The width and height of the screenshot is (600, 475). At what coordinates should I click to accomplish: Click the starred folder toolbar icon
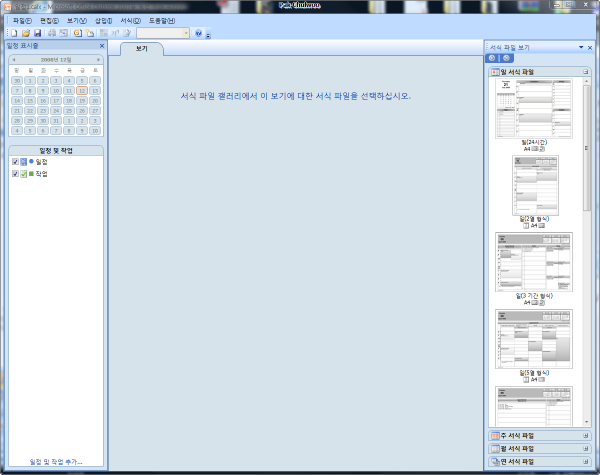90,33
